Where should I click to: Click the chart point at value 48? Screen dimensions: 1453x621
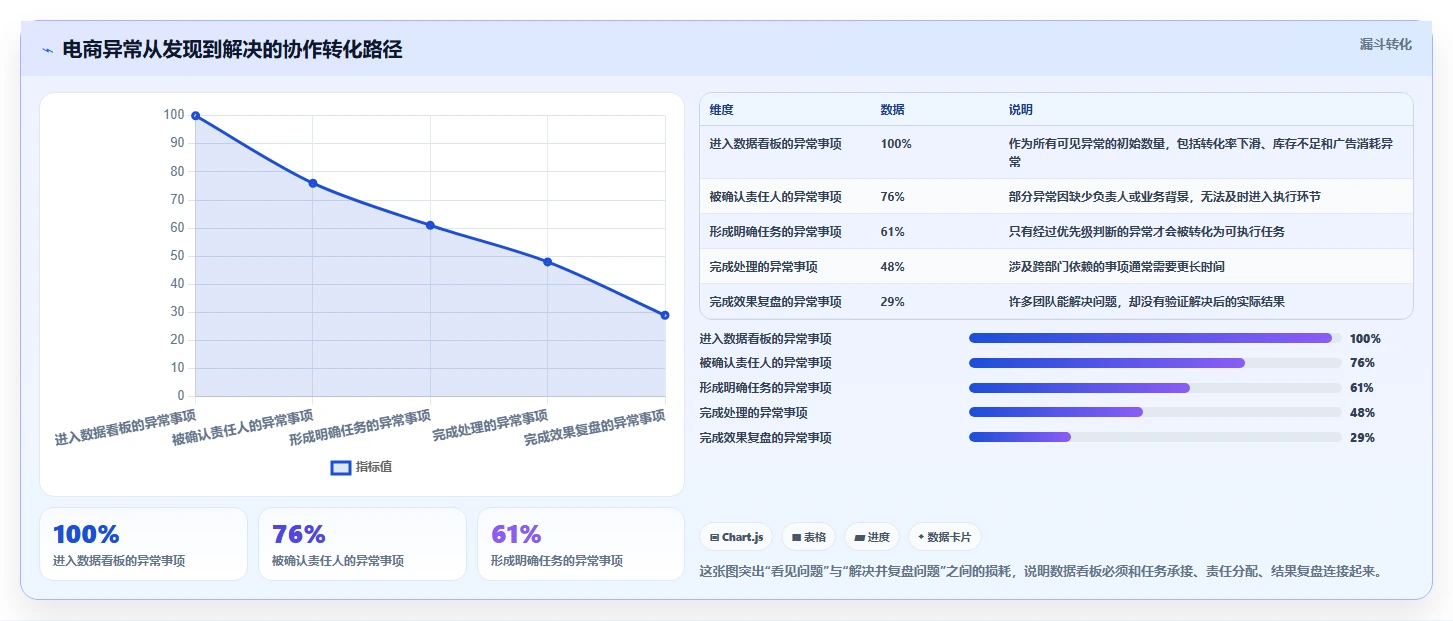coord(547,262)
